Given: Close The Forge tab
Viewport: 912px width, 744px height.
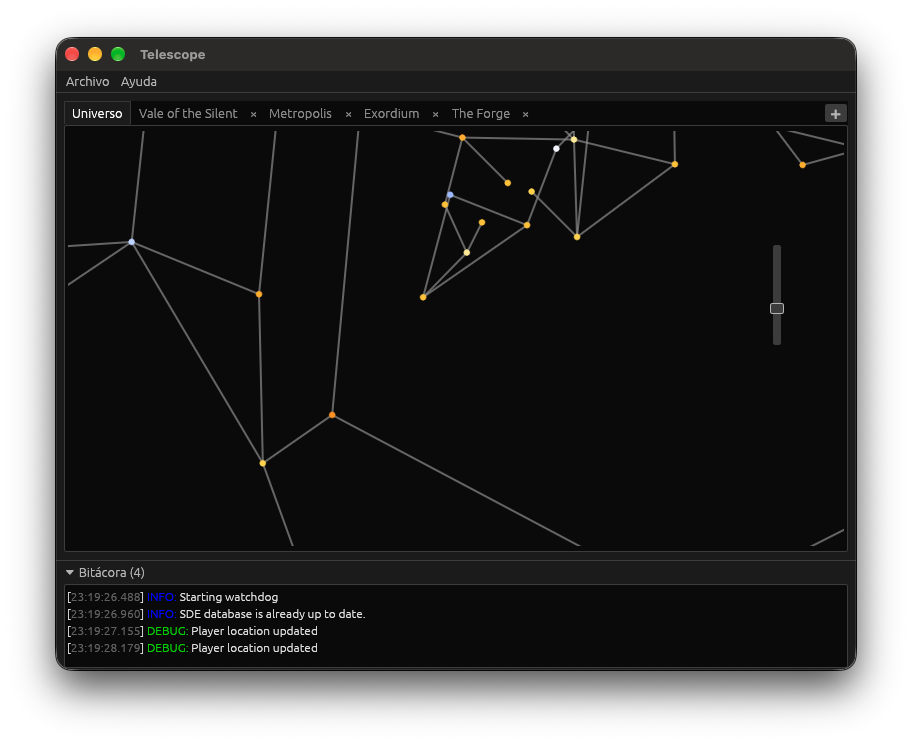Looking at the screenshot, I should coord(525,115).
